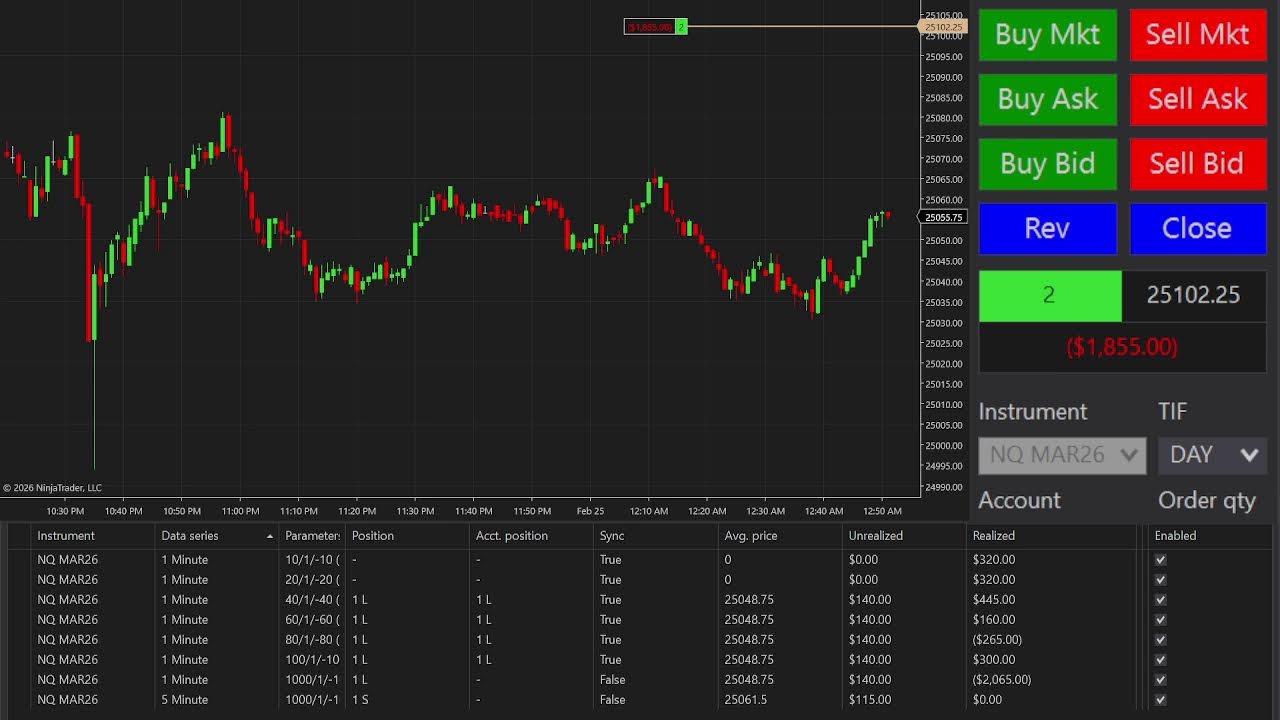
Task: Sort by the Data series column header
Action: tap(189, 536)
